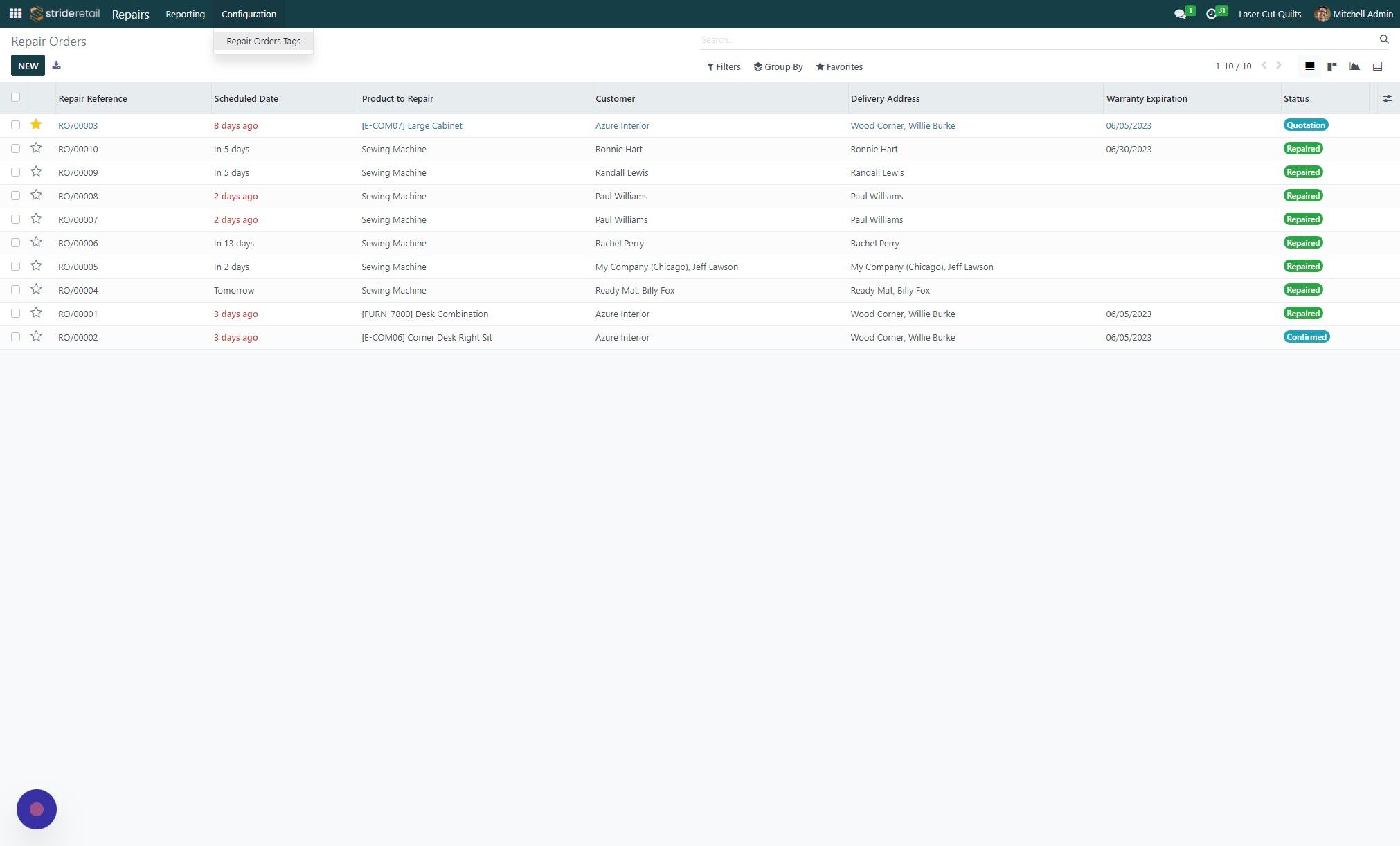Image resolution: width=1400 pixels, height=846 pixels.
Task: Star repair order RO/00001
Action: point(36,313)
